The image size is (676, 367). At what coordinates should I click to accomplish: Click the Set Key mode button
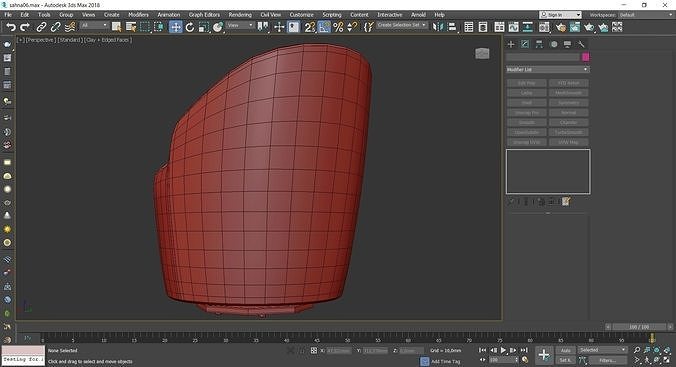click(x=566, y=360)
